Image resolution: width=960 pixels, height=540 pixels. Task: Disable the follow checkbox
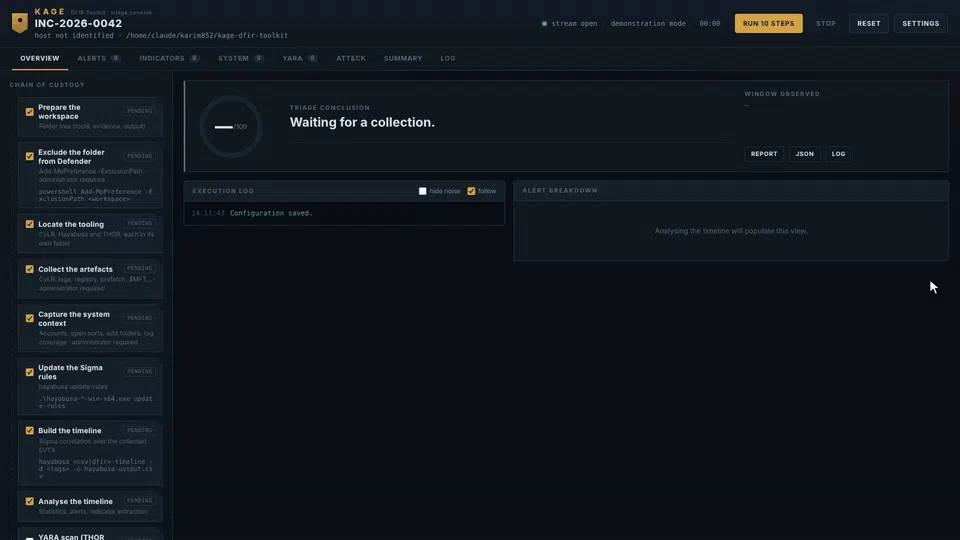click(x=471, y=191)
